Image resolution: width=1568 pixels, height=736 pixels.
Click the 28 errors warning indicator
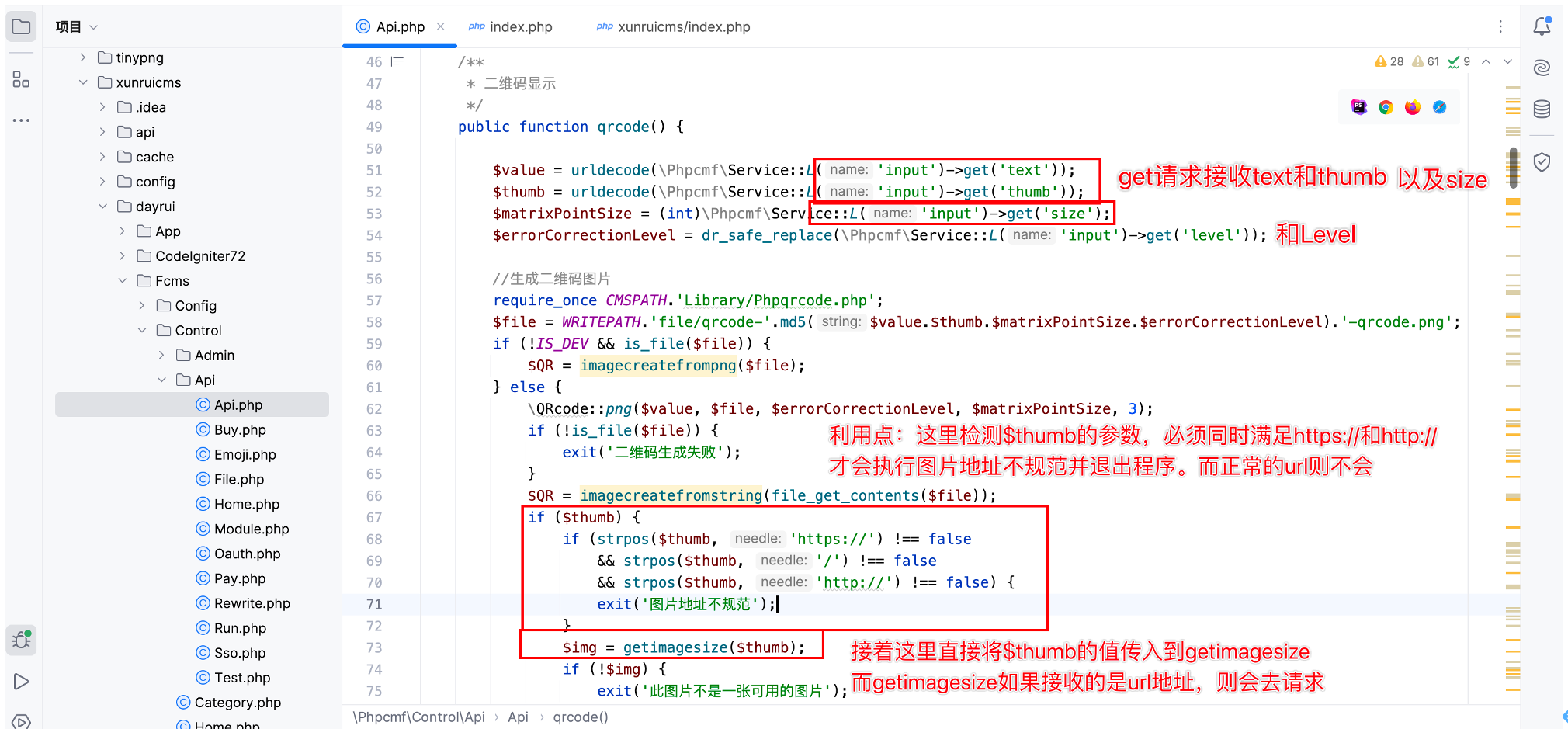[x=1389, y=61]
